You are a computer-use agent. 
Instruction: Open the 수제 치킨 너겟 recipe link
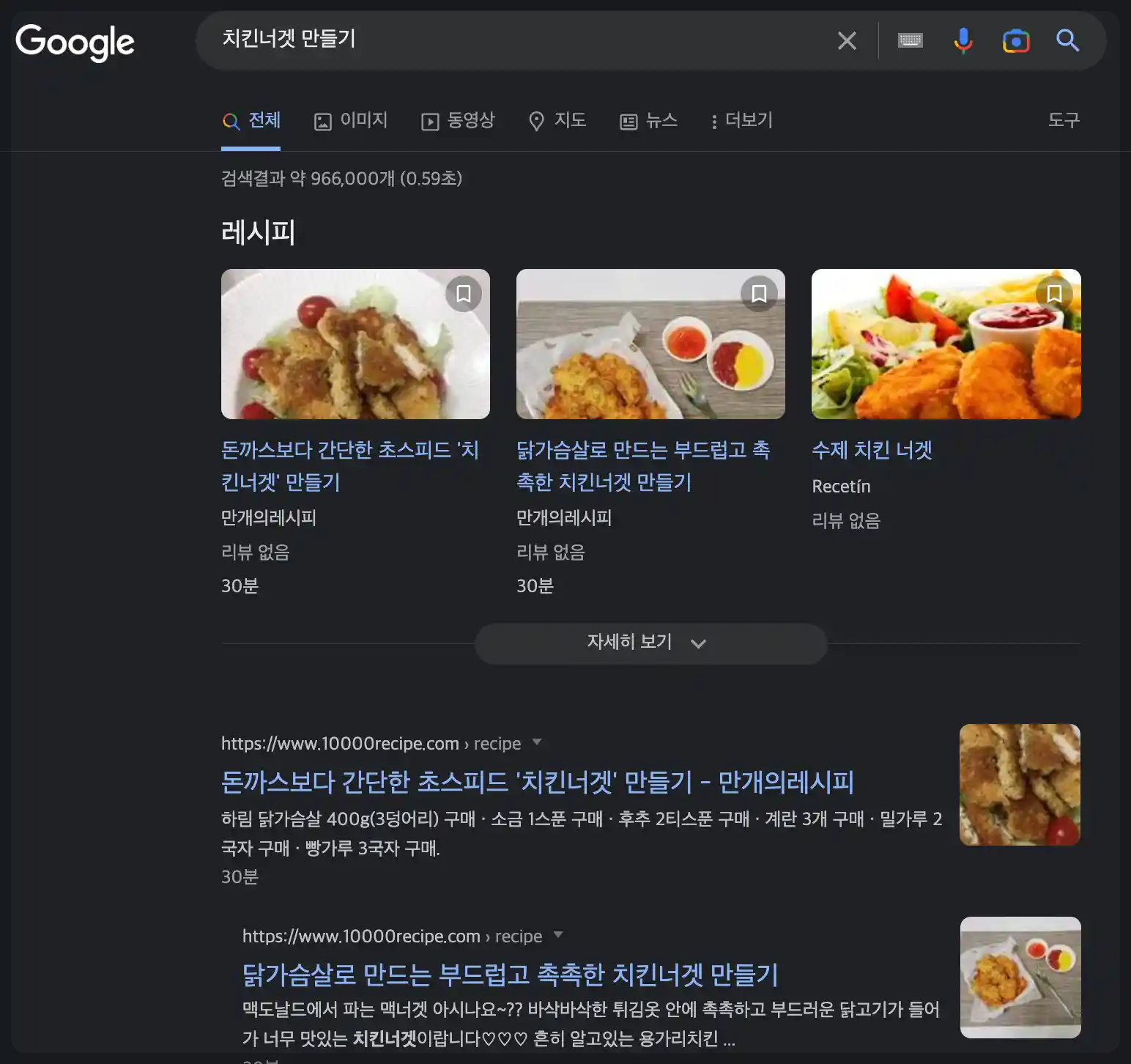point(872,450)
